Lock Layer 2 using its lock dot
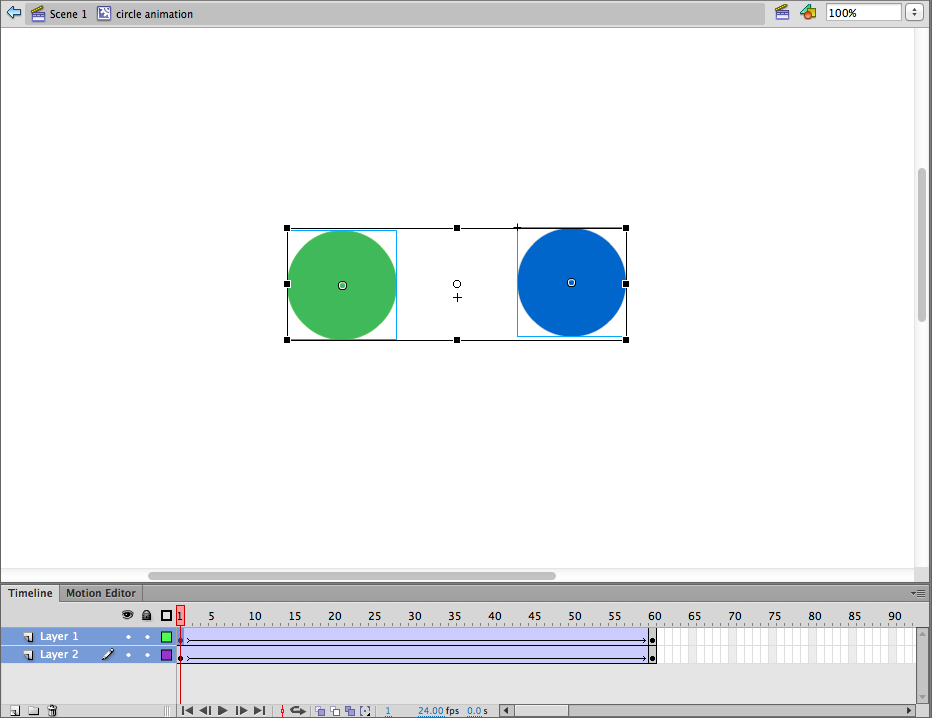Image resolution: width=932 pixels, height=718 pixels. tap(147, 655)
